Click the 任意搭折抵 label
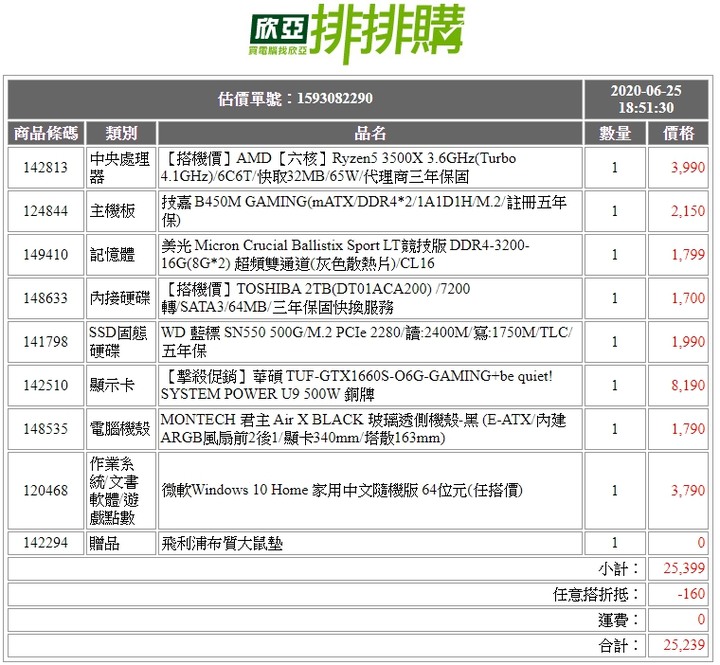Image resolution: width=720 pixels, height=665 pixels. click(596, 595)
